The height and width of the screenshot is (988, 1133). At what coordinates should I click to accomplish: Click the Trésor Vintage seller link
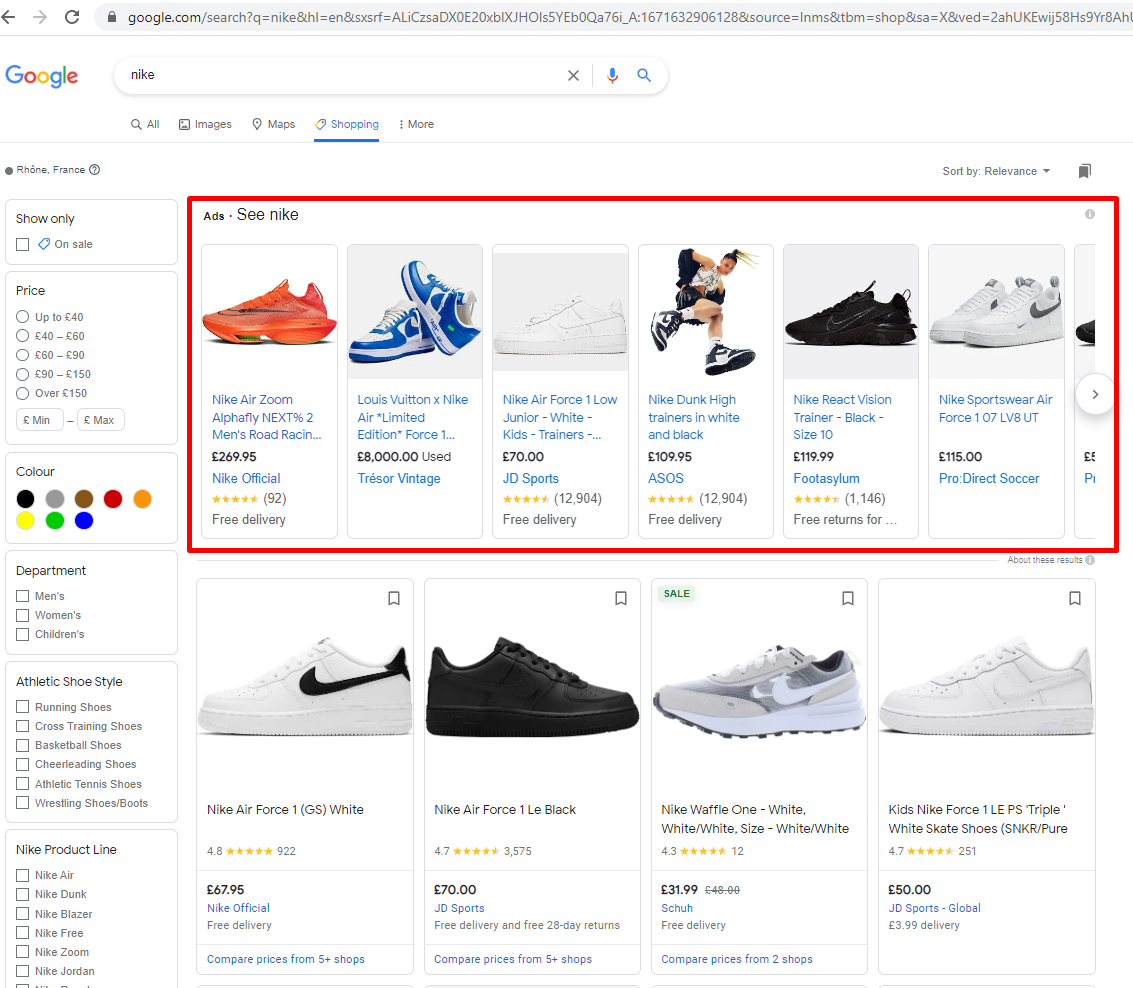point(399,478)
